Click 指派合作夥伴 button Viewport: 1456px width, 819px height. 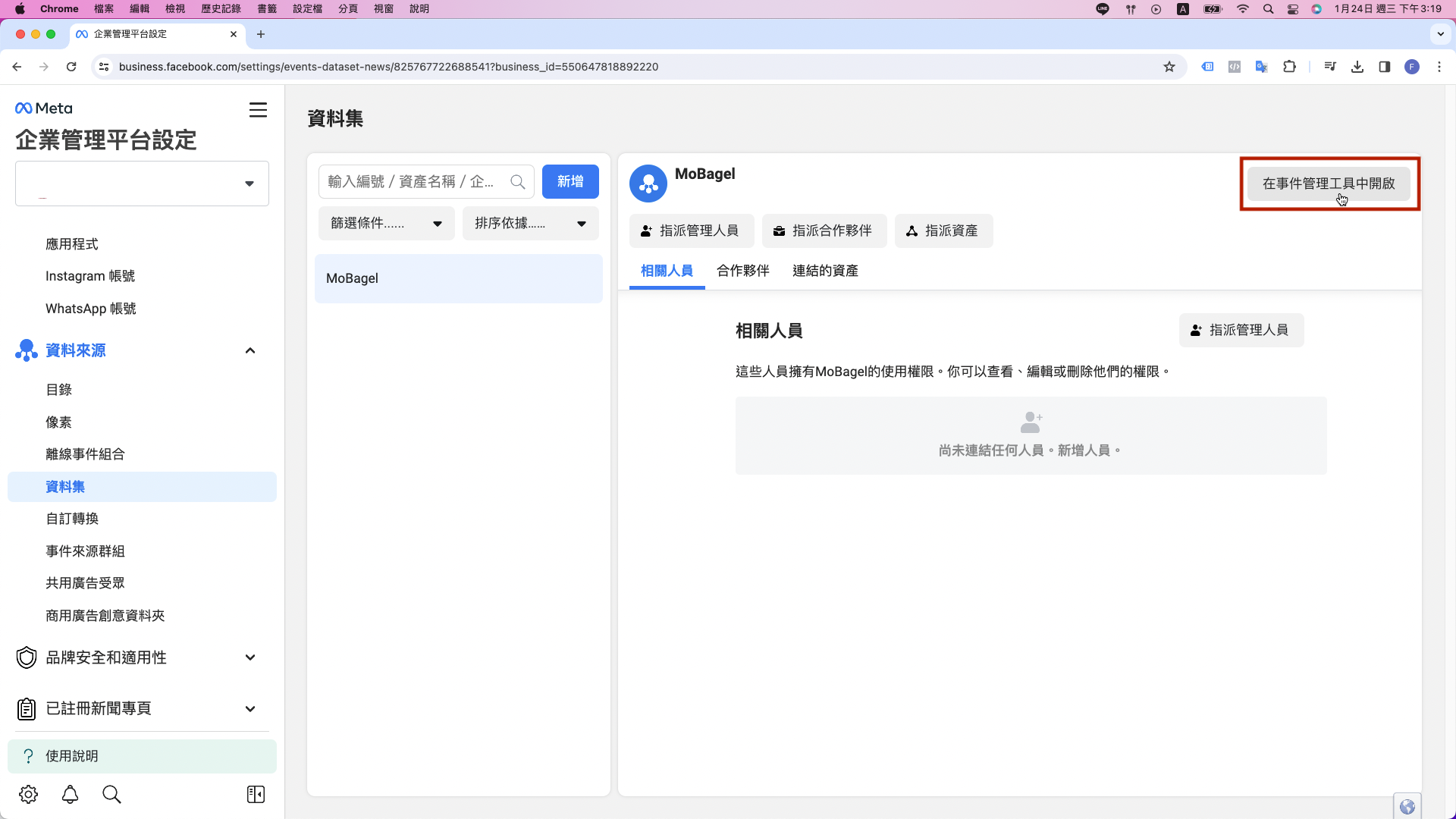pos(824,231)
